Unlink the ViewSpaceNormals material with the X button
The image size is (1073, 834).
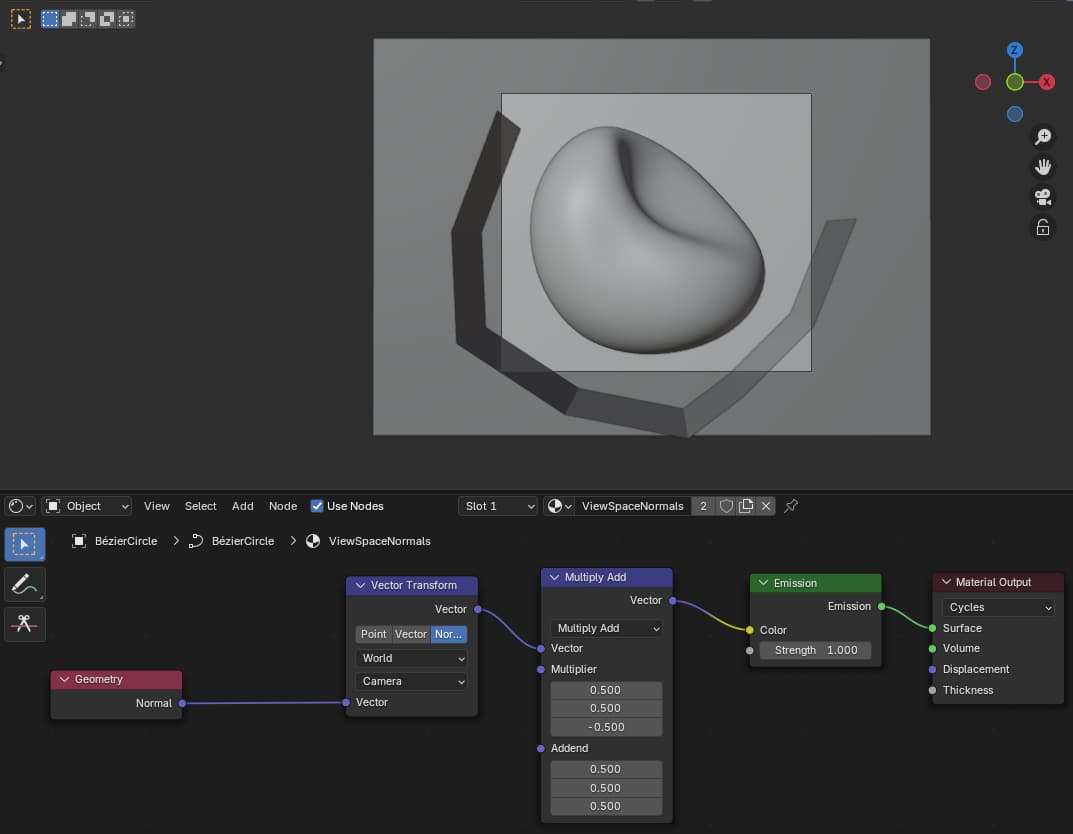[x=765, y=506]
